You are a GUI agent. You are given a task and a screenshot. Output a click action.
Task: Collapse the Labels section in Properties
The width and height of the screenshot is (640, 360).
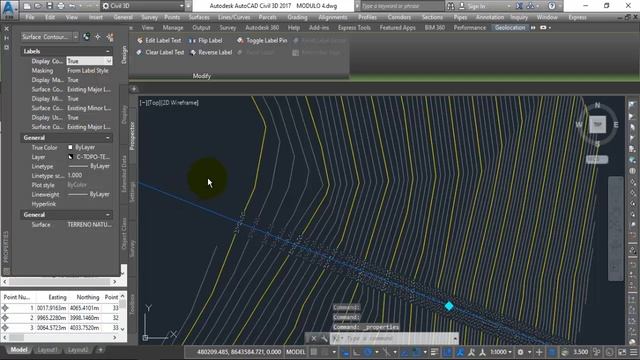(108, 51)
